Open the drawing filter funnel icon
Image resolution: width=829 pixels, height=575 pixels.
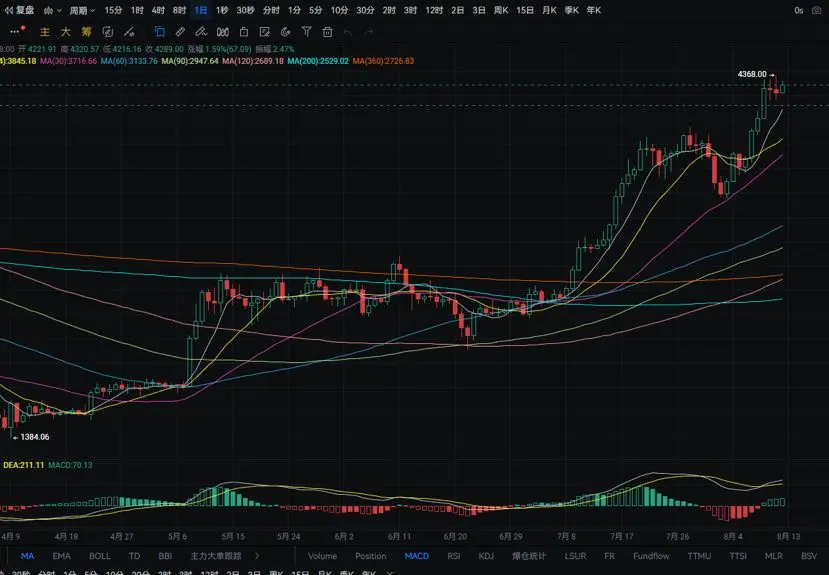[306, 32]
